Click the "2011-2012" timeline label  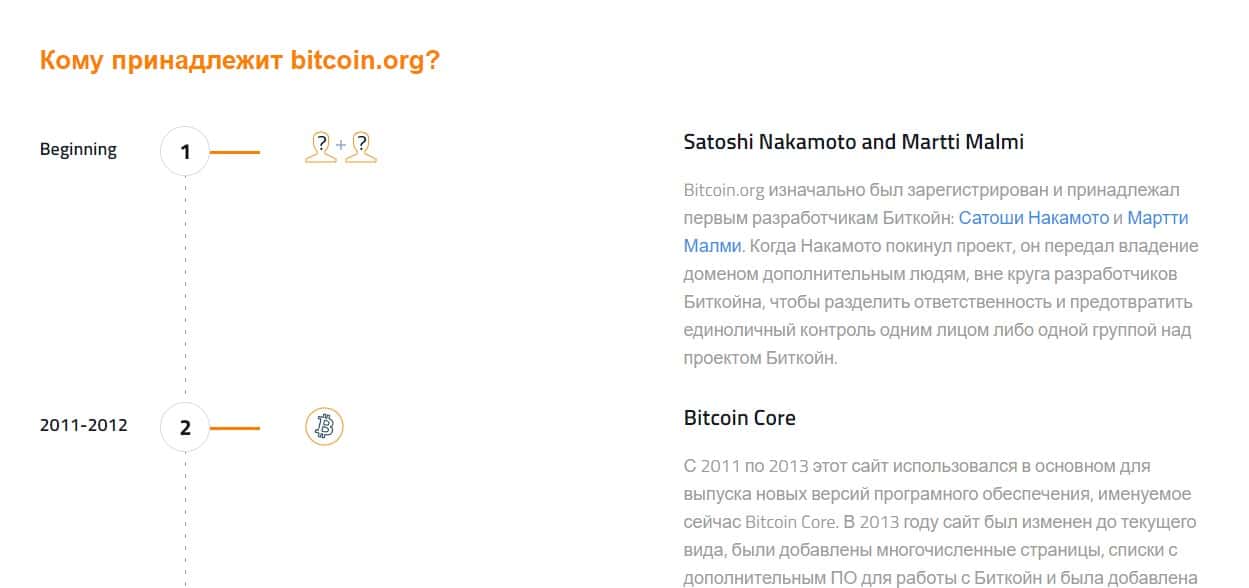point(84,425)
